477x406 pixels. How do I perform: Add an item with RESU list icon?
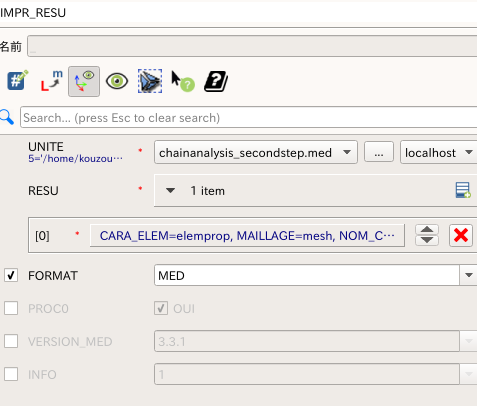[463, 190]
